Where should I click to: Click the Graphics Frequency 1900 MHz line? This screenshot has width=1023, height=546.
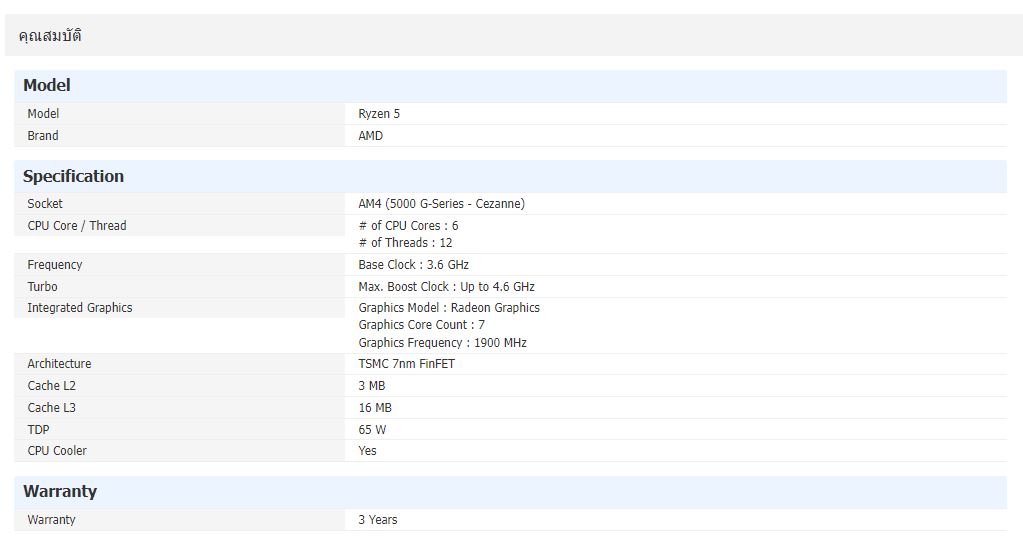[442, 343]
